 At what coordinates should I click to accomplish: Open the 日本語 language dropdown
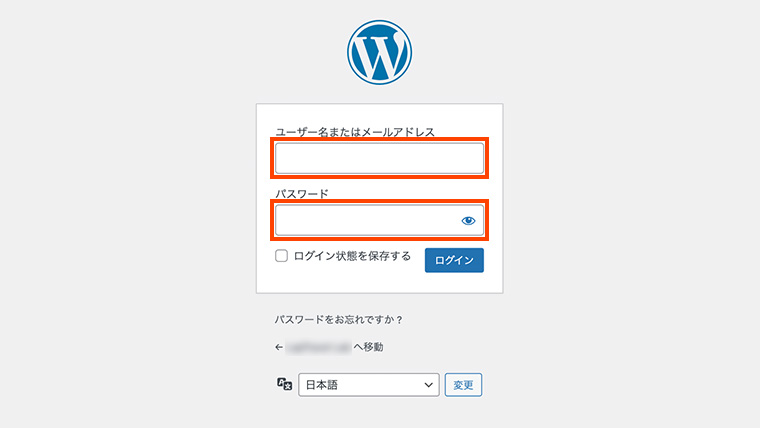tap(369, 384)
